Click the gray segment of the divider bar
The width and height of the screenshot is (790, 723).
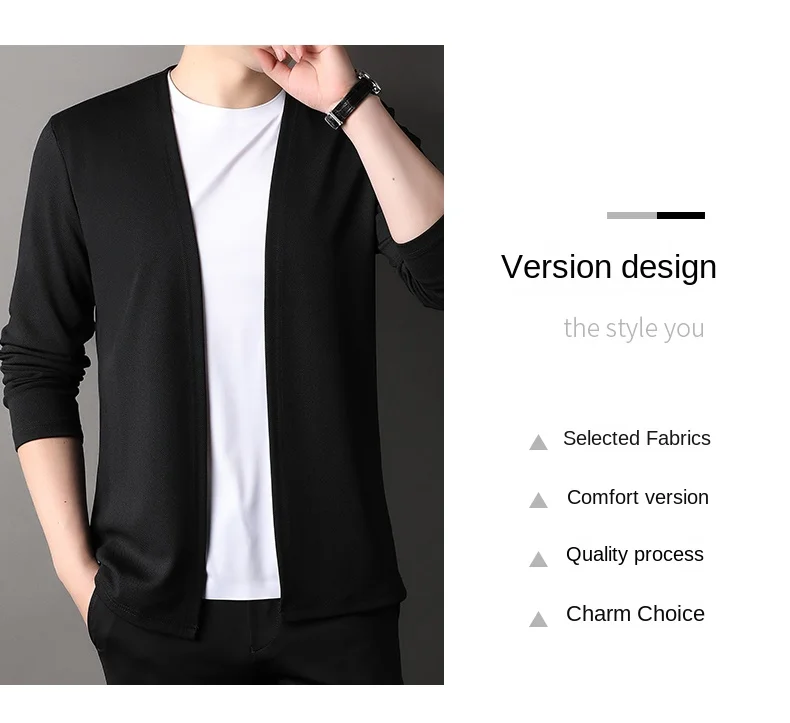(632, 216)
